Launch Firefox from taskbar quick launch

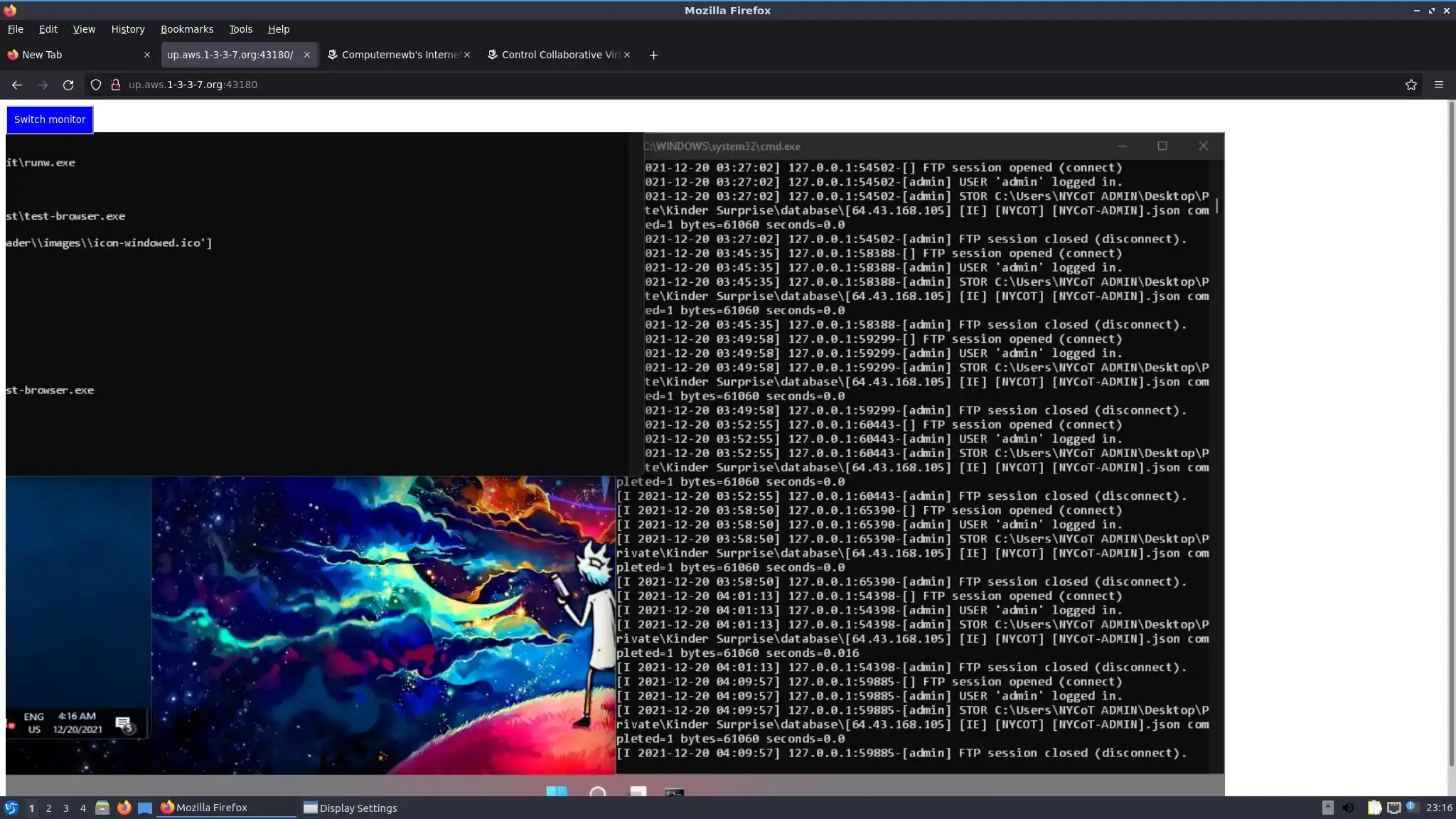(x=124, y=808)
